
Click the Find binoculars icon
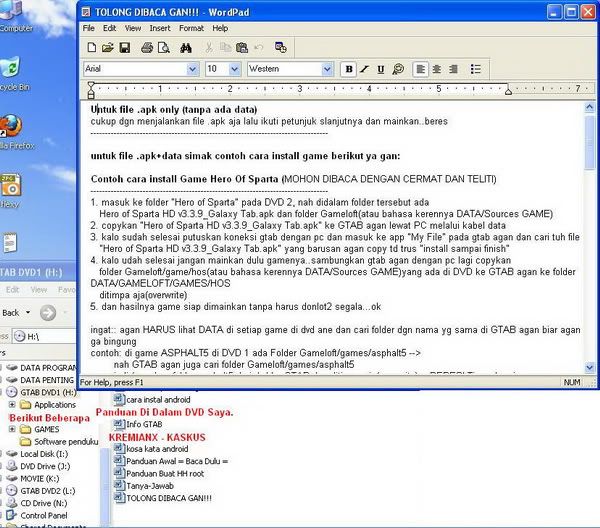tap(186, 48)
